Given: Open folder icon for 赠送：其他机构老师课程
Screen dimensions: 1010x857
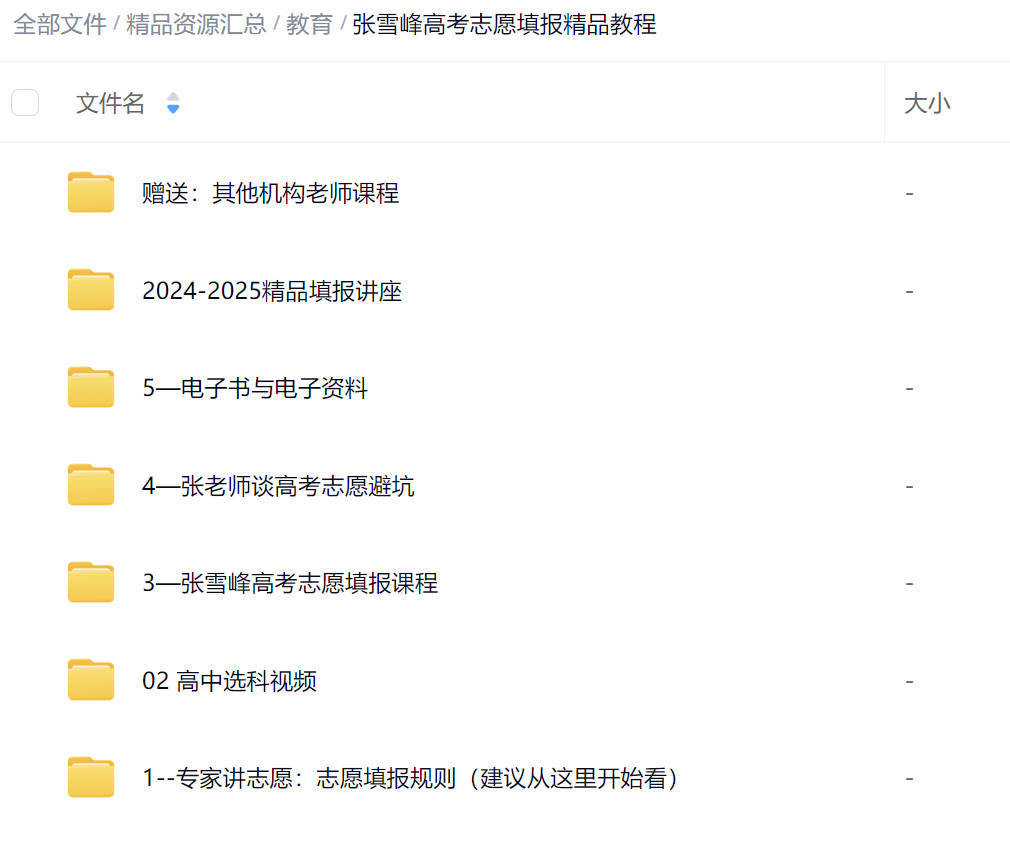Looking at the screenshot, I should click(90, 192).
